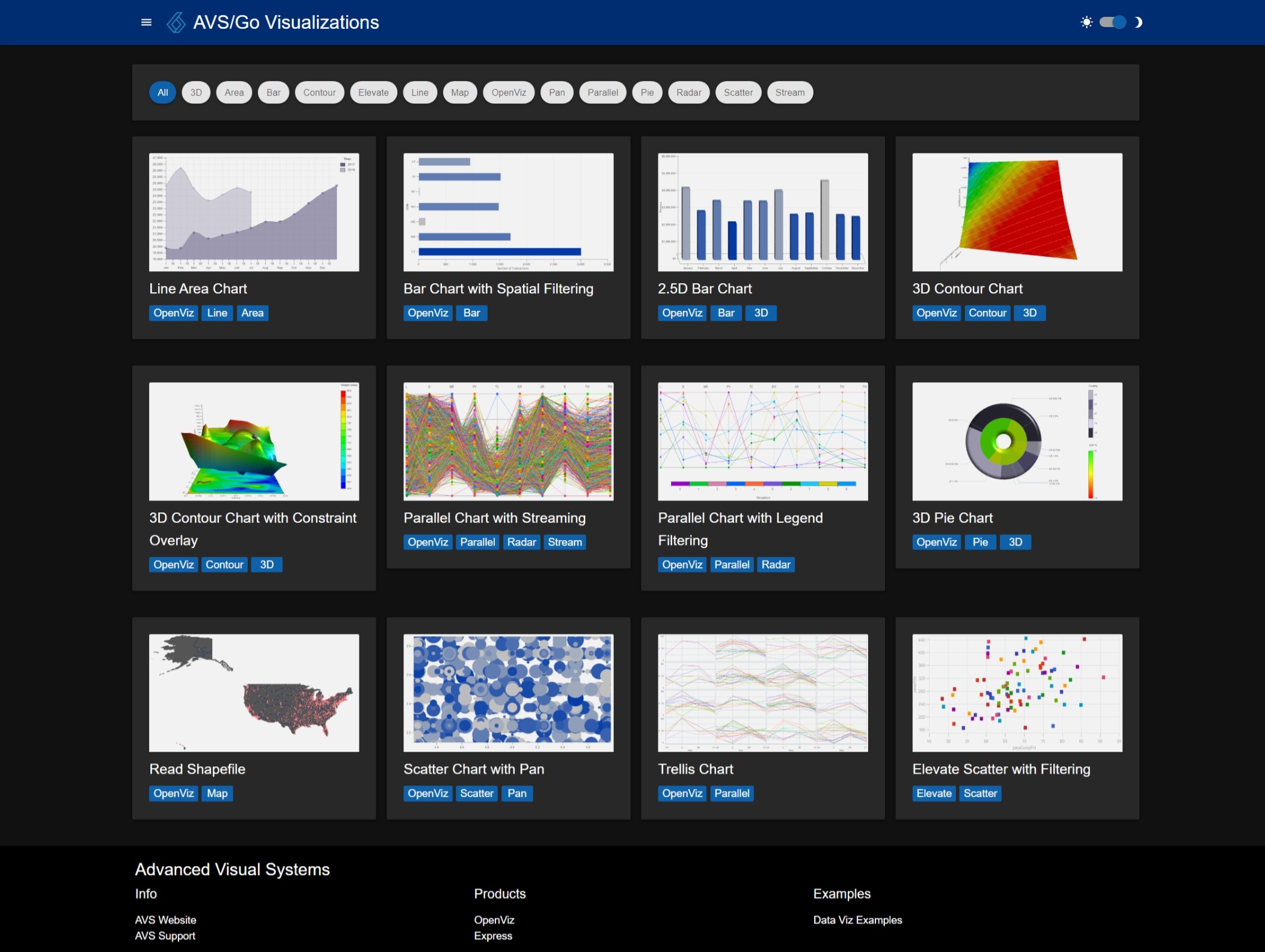Image resolution: width=1265 pixels, height=952 pixels.
Task: Open the Trellis Chart thumbnail
Action: (762, 693)
